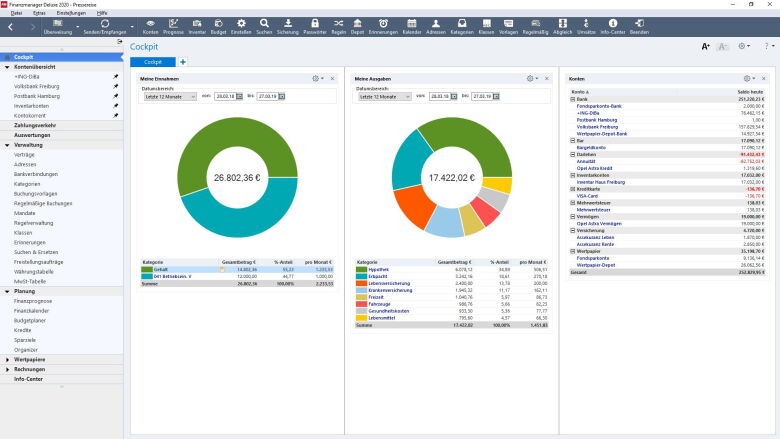The width and height of the screenshot is (780, 439).
Task: Collapse the Darlehen group in Konten
Action: click(572, 154)
